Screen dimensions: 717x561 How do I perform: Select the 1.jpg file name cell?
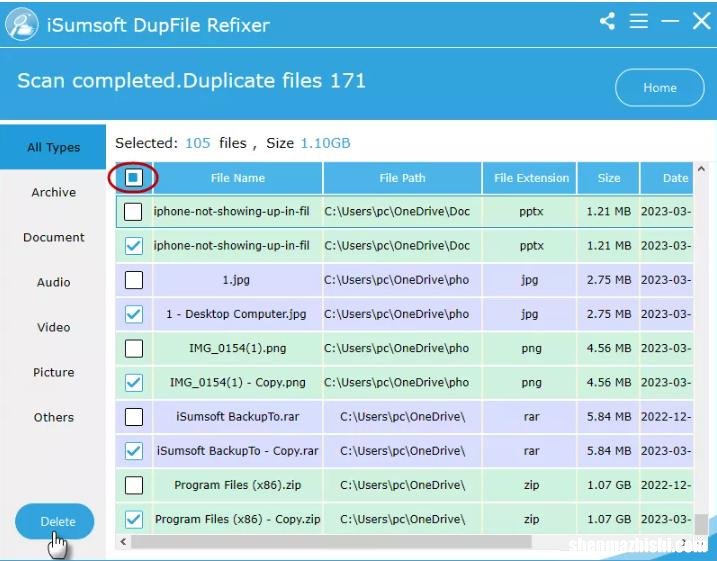(236, 280)
